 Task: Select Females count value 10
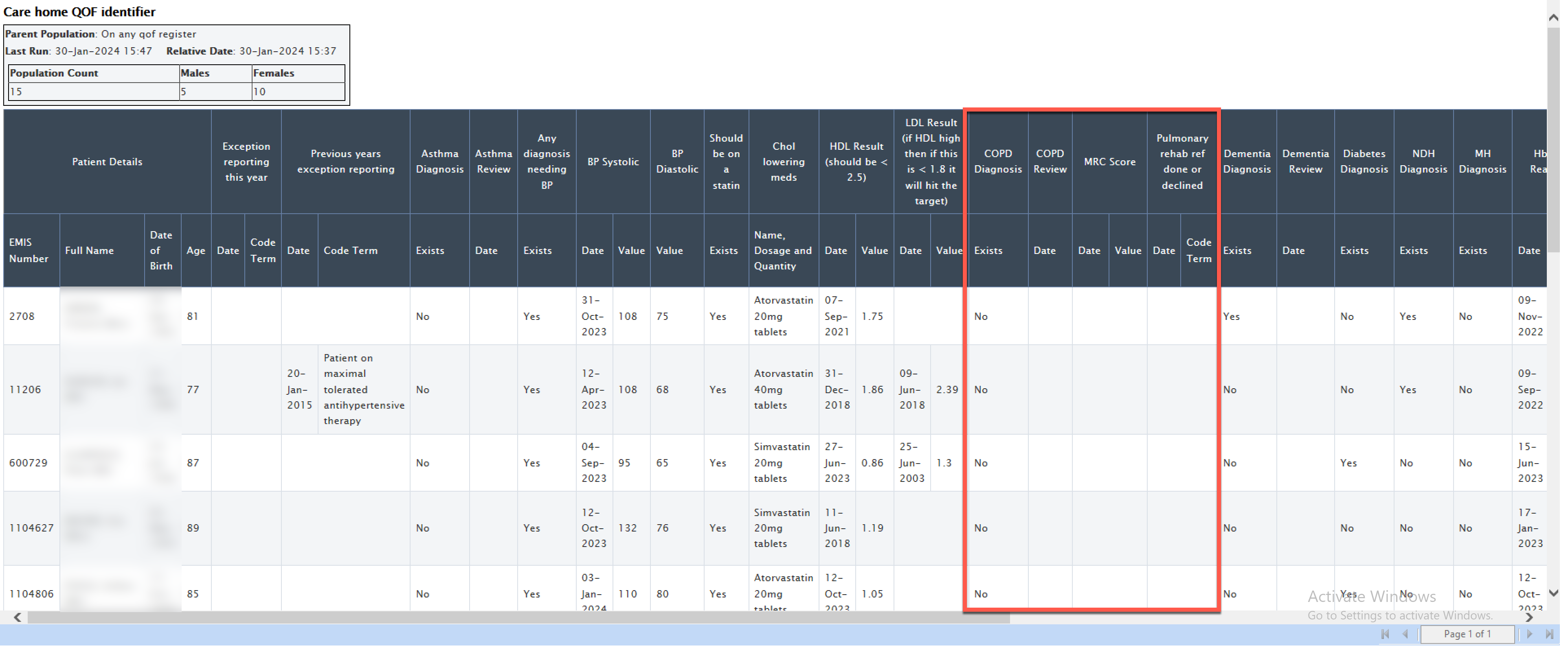tap(298, 91)
